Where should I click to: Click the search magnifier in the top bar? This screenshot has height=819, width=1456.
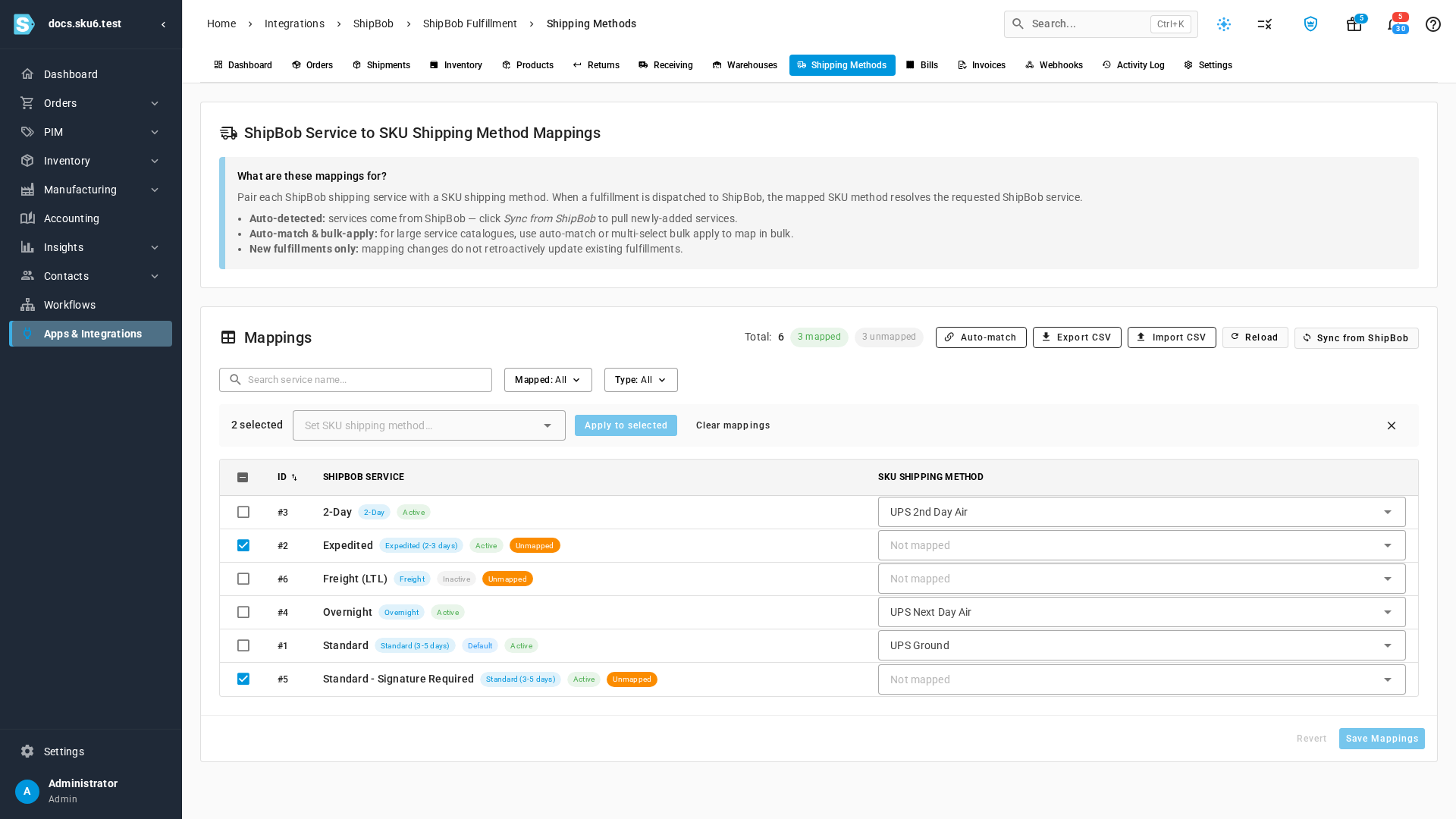(x=1018, y=24)
